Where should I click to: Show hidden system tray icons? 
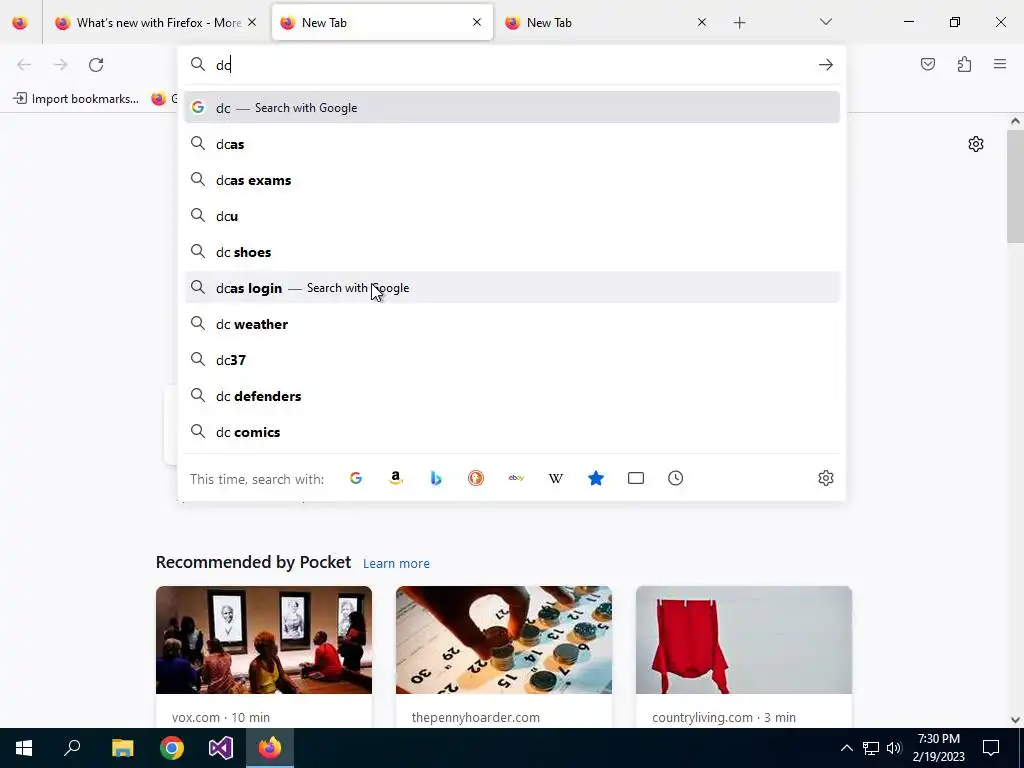click(846, 748)
